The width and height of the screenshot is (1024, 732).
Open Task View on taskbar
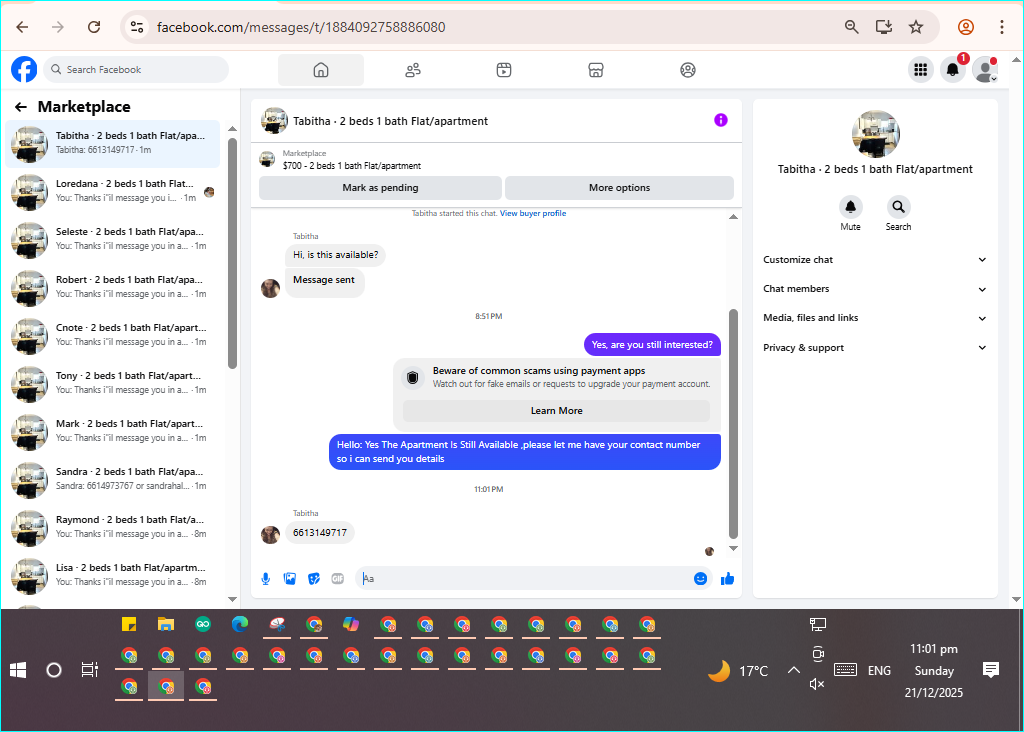coord(89,670)
